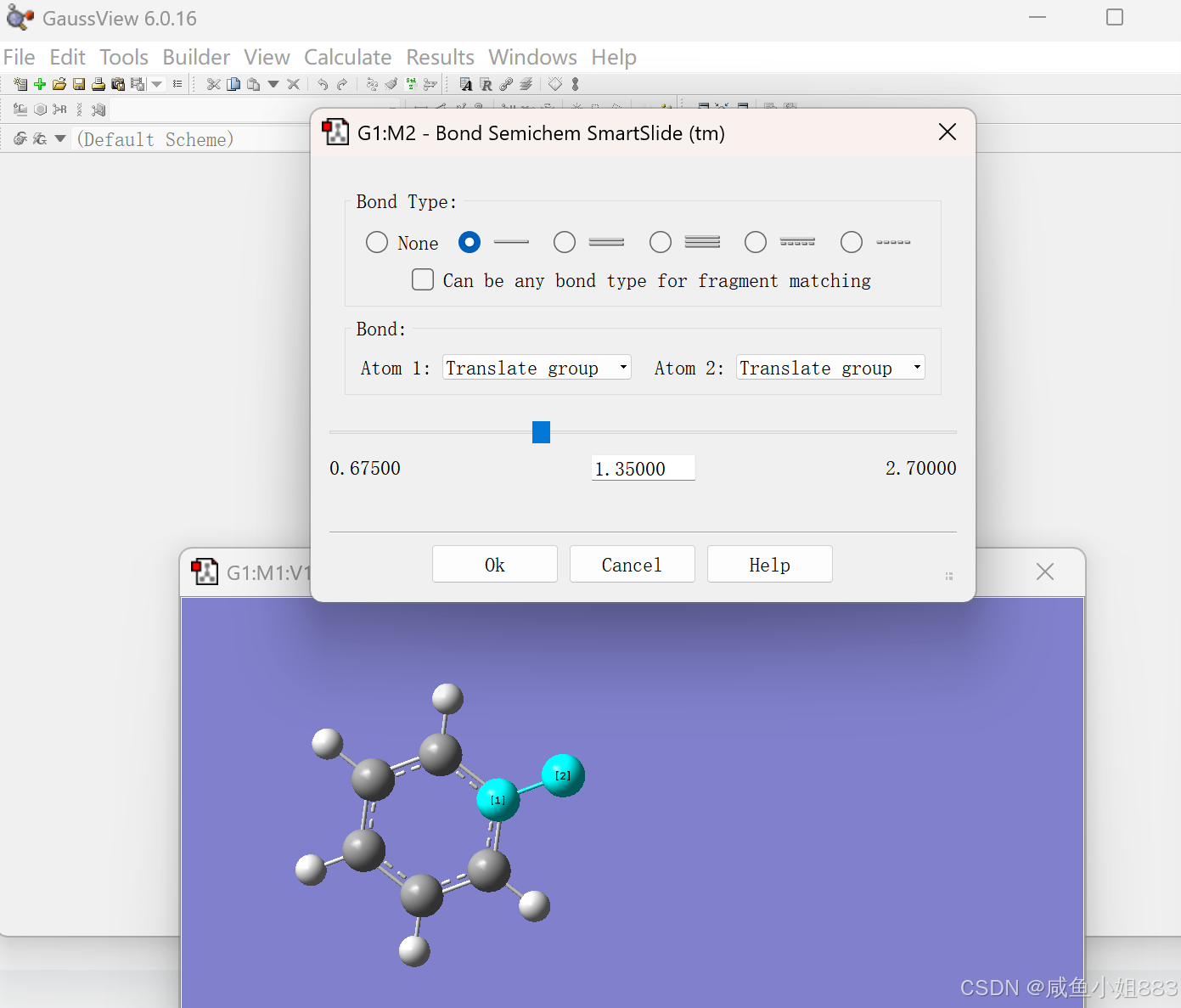Click the Create New Molecule Group icon
Viewport: 1181px width, 1008px height.
tap(20, 84)
